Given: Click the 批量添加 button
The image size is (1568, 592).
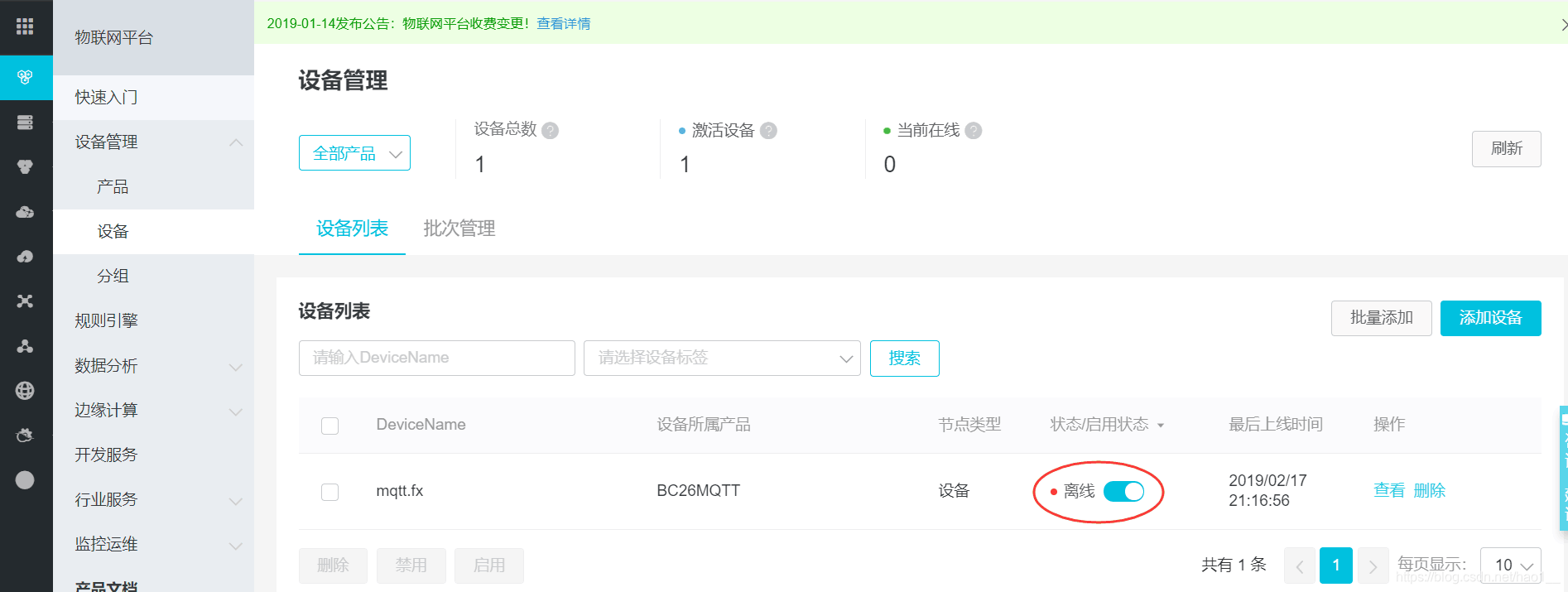Looking at the screenshot, I should tap(1382, 318).
